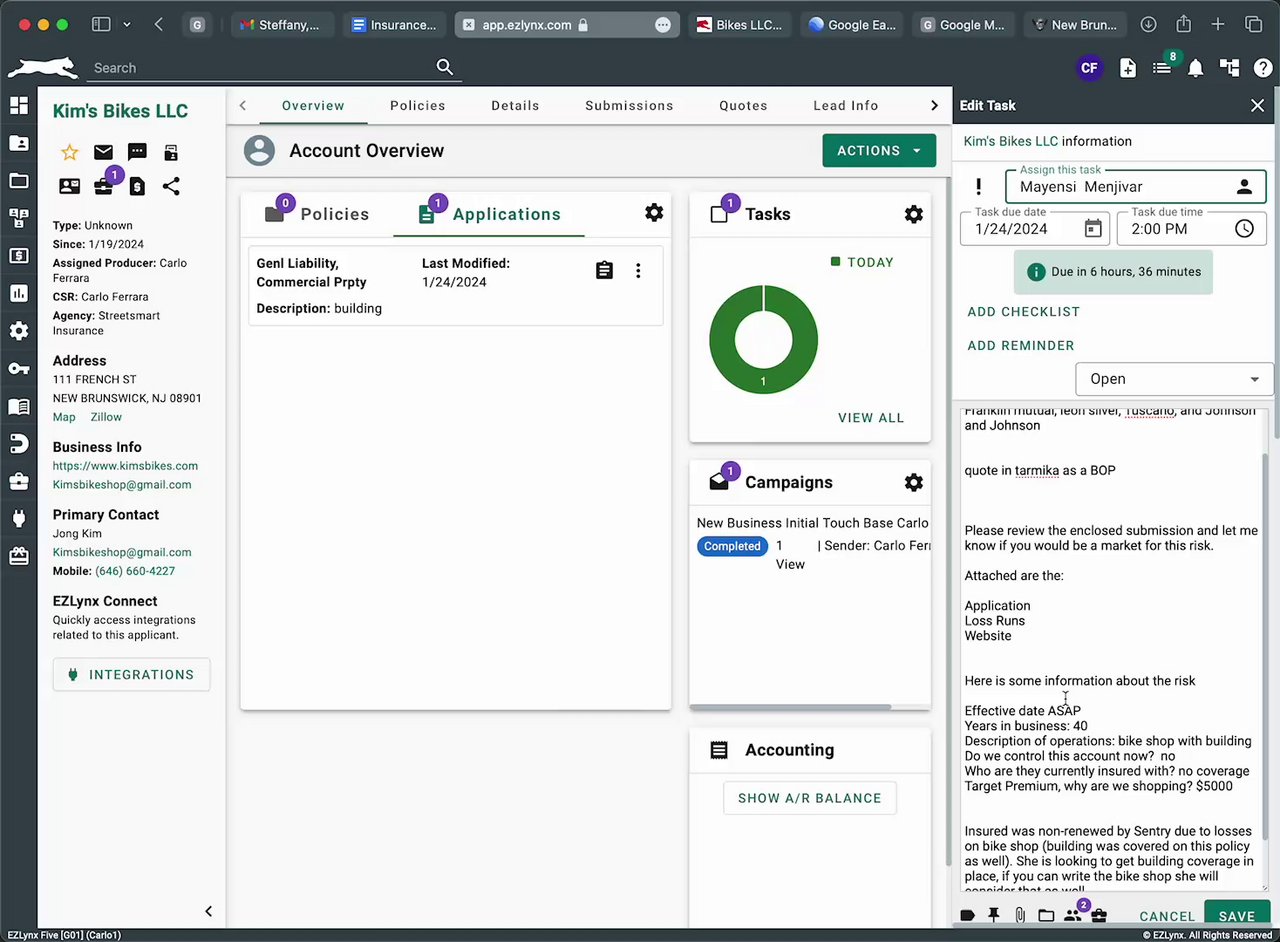This screenshot has width=1280, height=942.
Task: Open the magnet icon in left sidebar
Action: pos(18,444)
